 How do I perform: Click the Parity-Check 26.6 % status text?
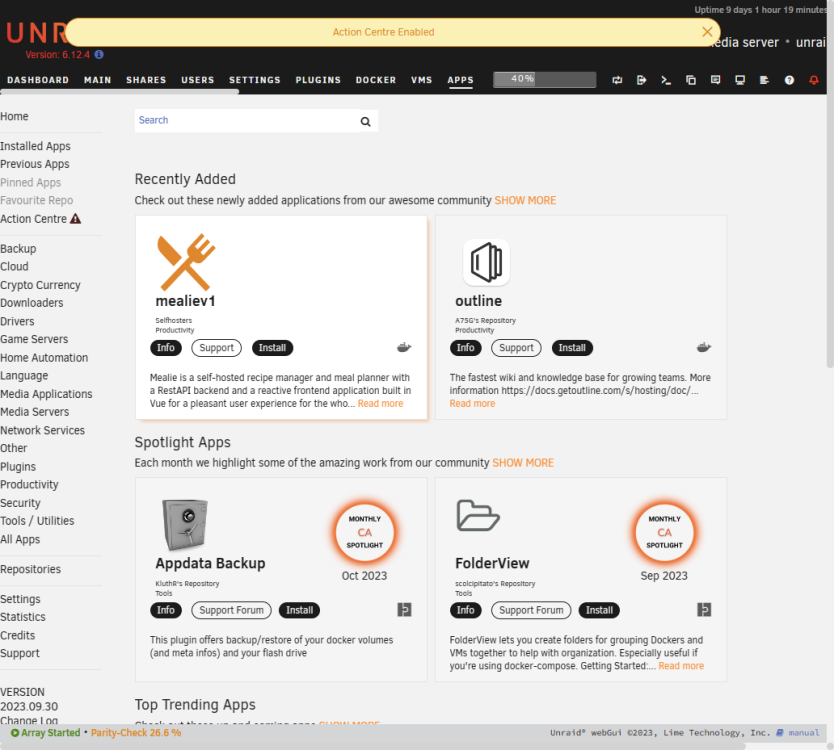coord(136,733)
